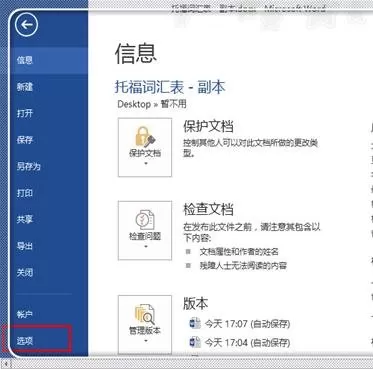Expand the 检查问题 dropdown button
This screenshot has width=373, height=369.
click(145, 230)
